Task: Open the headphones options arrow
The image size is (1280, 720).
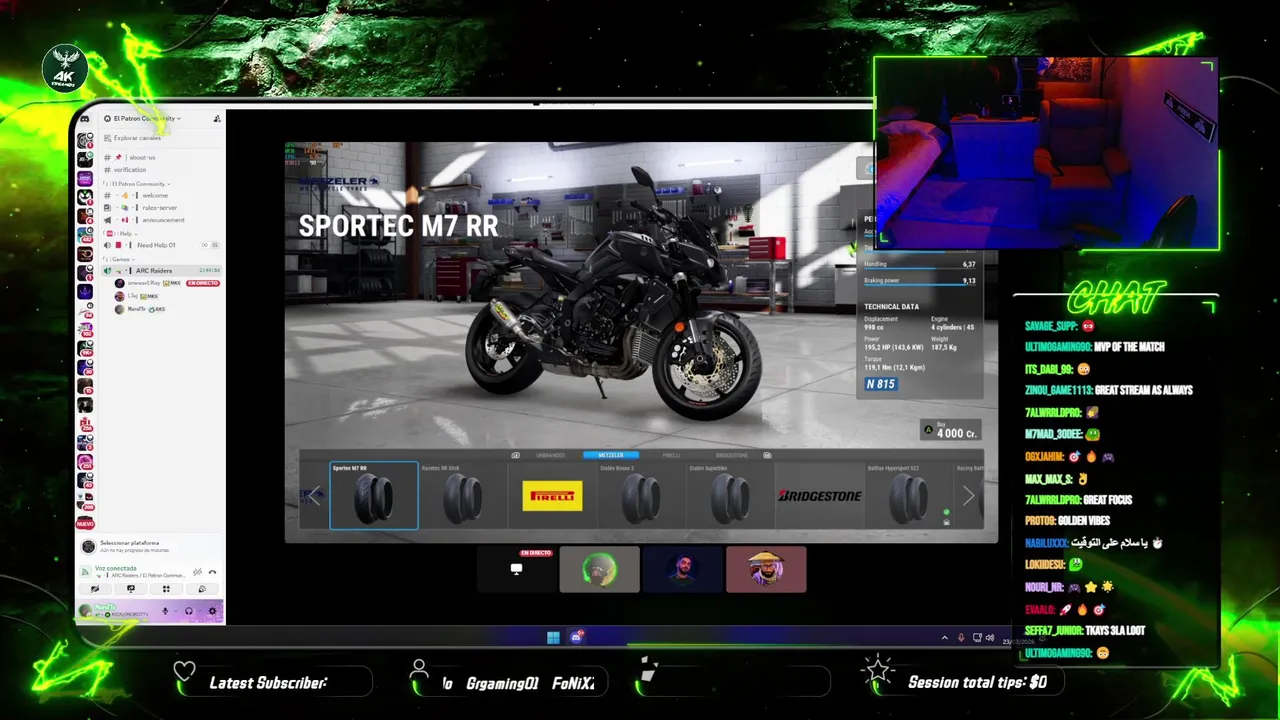Action: click(199, 611)
